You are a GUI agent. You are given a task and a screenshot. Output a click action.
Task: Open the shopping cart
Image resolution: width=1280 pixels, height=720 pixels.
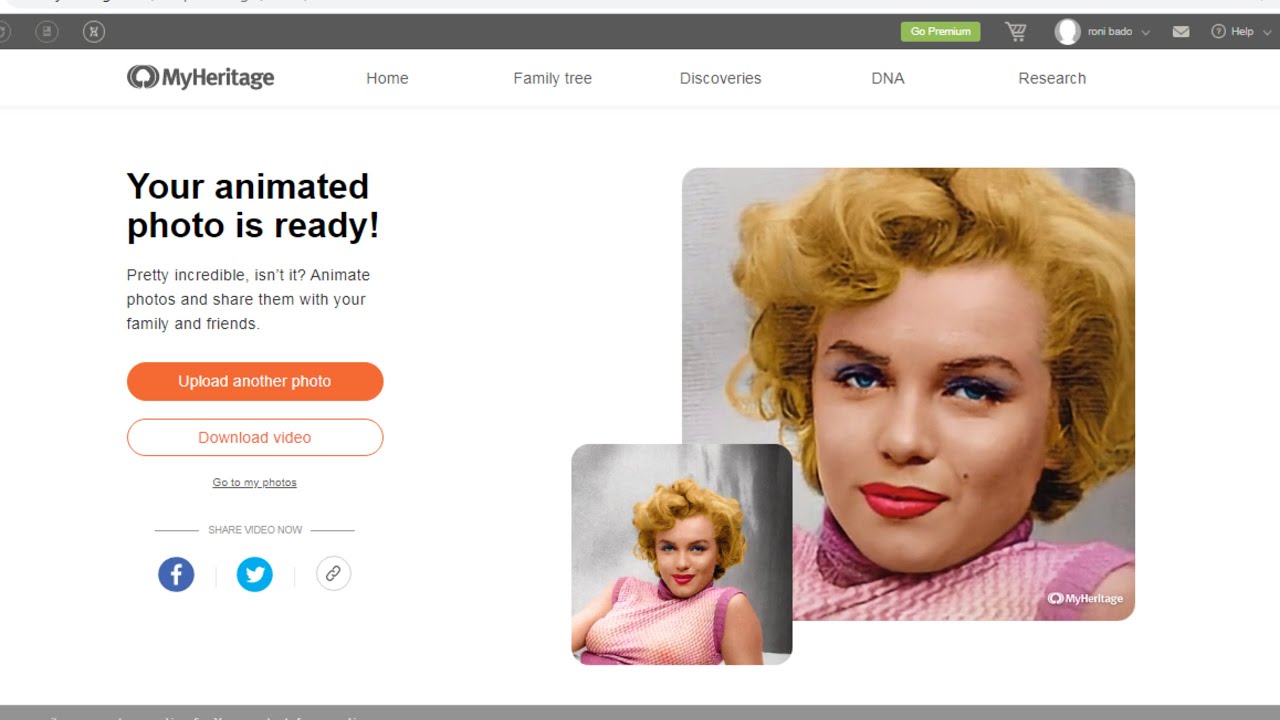click(1016, 32)
